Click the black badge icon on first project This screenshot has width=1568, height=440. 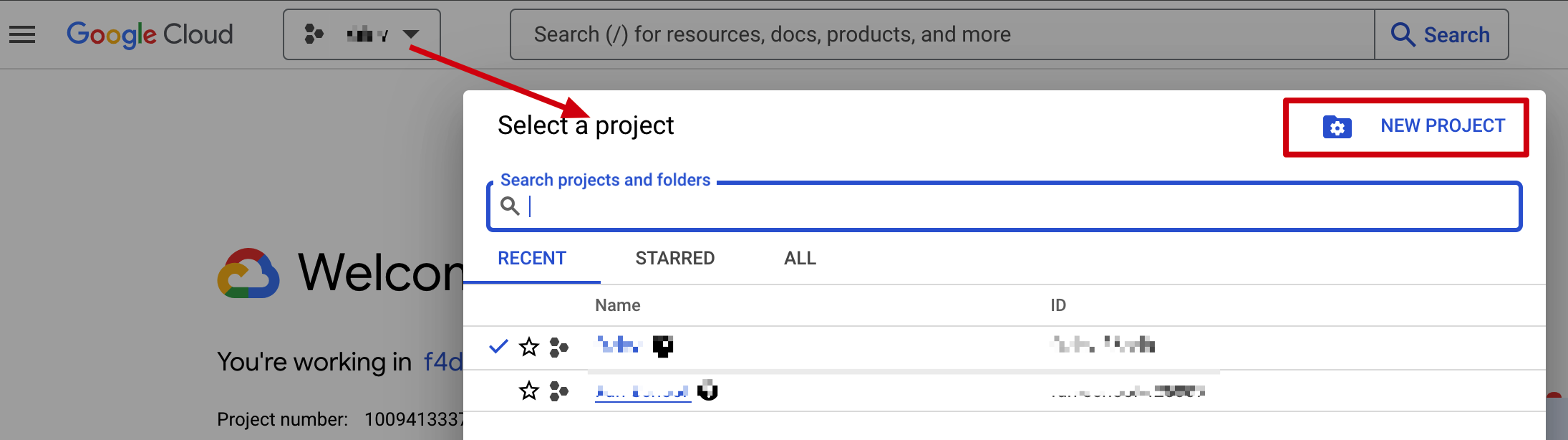pos(663,346)
